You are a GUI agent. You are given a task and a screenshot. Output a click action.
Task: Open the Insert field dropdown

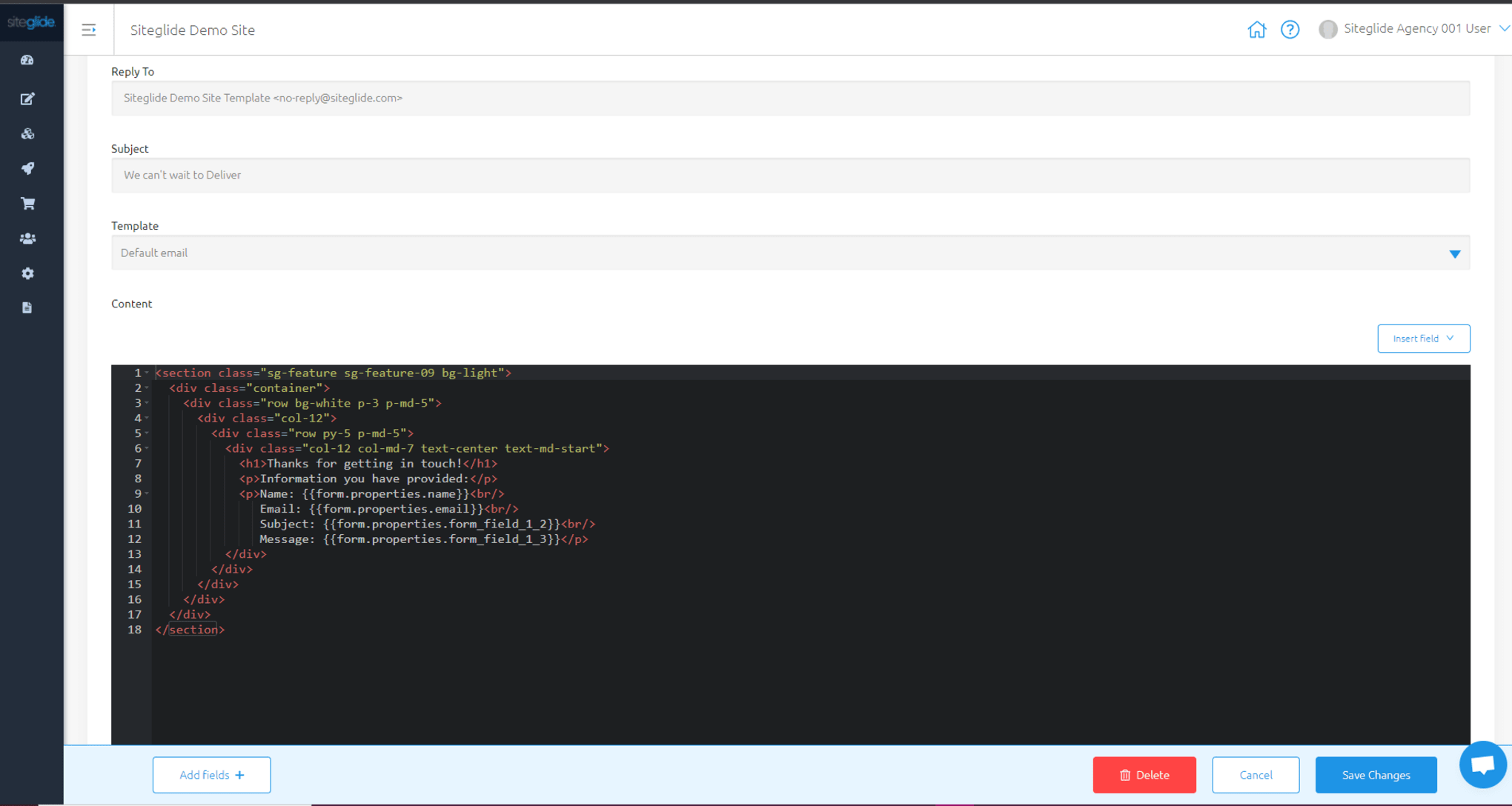[1423, 339]
